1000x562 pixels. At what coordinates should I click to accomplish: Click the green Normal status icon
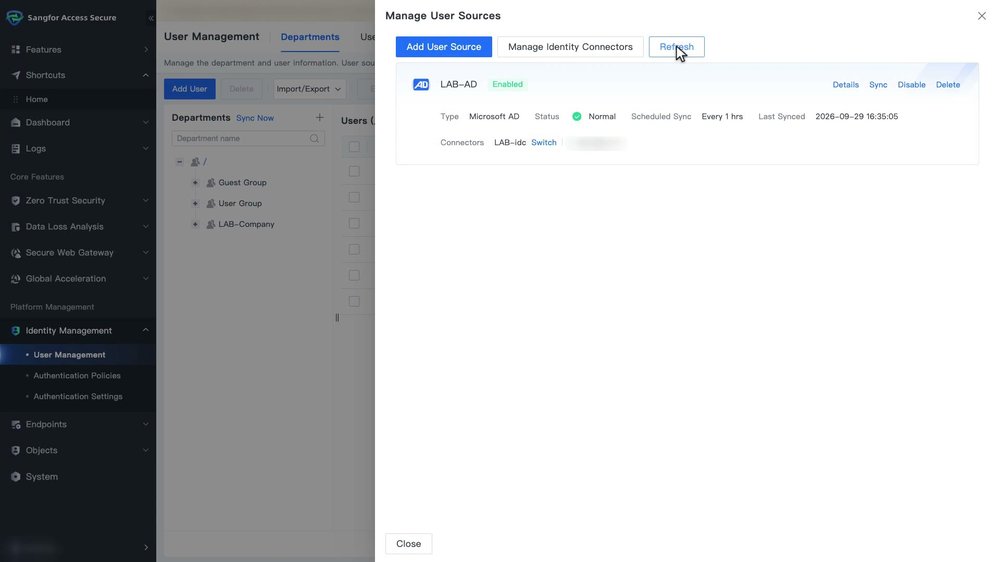577,116
